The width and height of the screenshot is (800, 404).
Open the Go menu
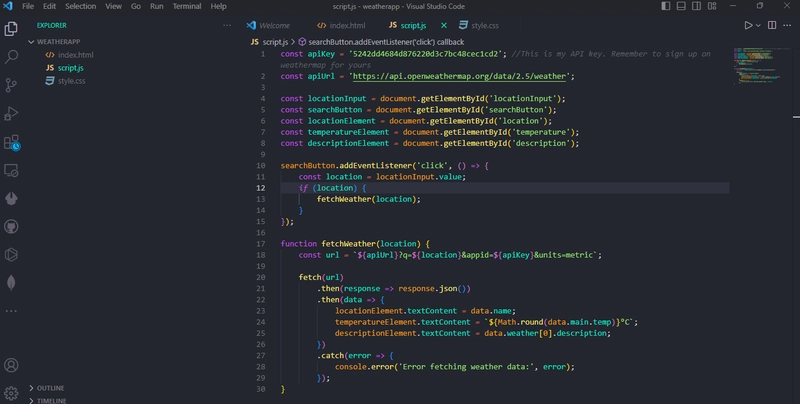136,6
